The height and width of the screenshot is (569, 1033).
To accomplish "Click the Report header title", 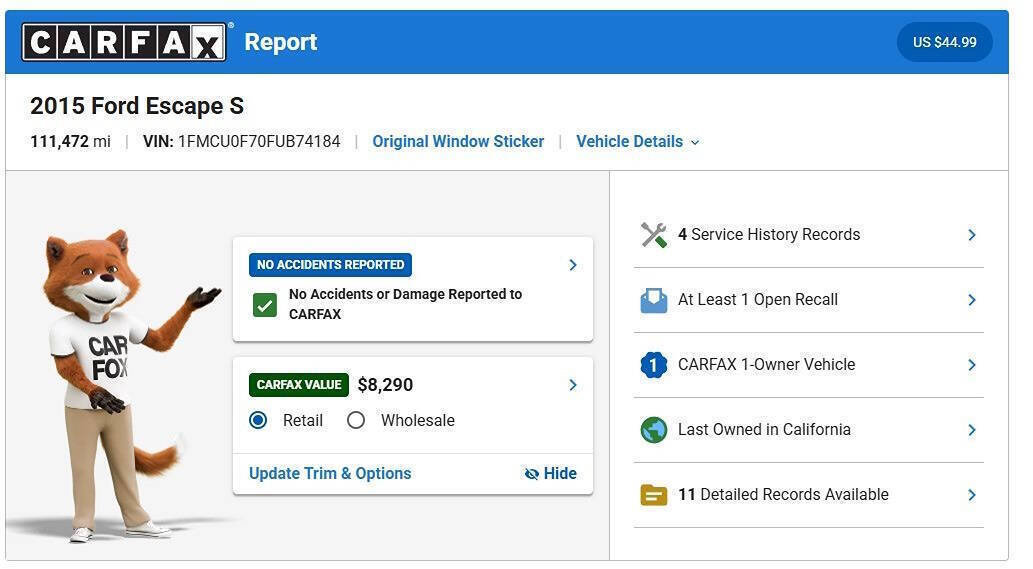I will (281, 42).
